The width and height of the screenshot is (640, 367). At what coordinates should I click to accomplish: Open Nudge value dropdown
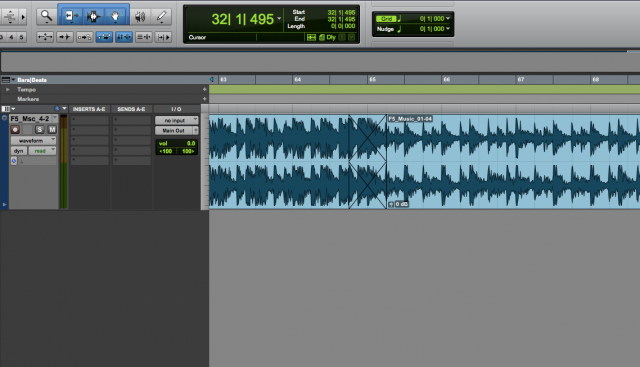click(448, 29)
